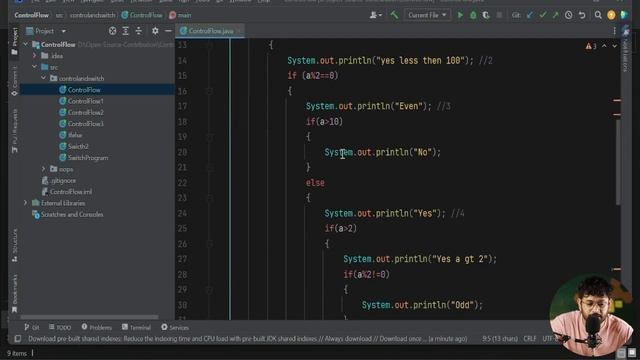The width and height of the screenshot is (640, 360).
Task: Open the editor tabs three-dot menu
Action: (614, 31)
